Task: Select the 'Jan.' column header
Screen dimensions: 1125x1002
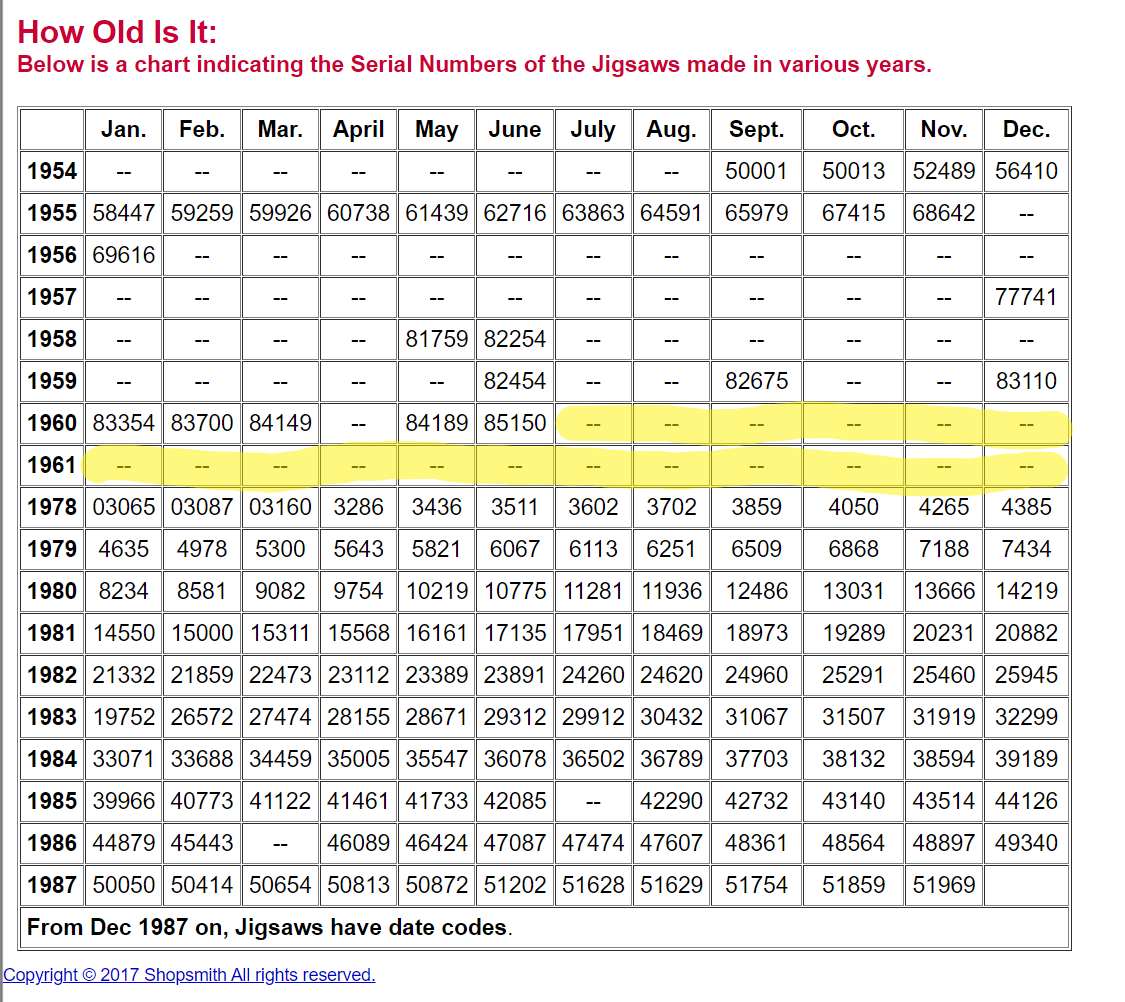Action: [x=123, y=129]
